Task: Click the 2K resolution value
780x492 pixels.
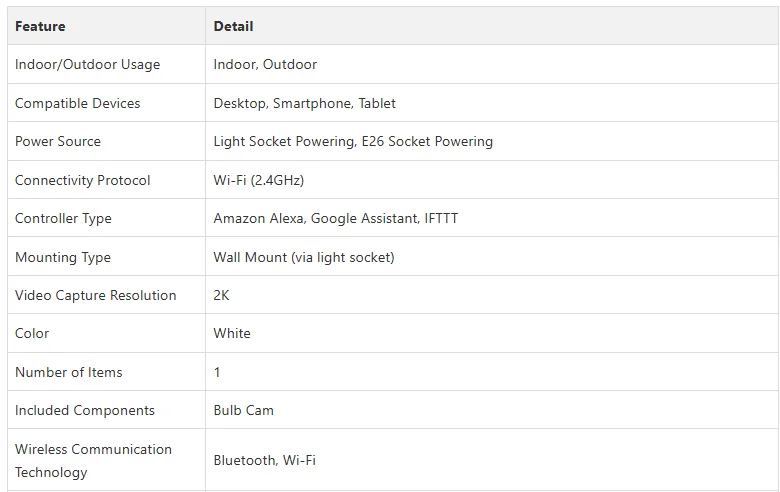Action: (x=221, y=295)
